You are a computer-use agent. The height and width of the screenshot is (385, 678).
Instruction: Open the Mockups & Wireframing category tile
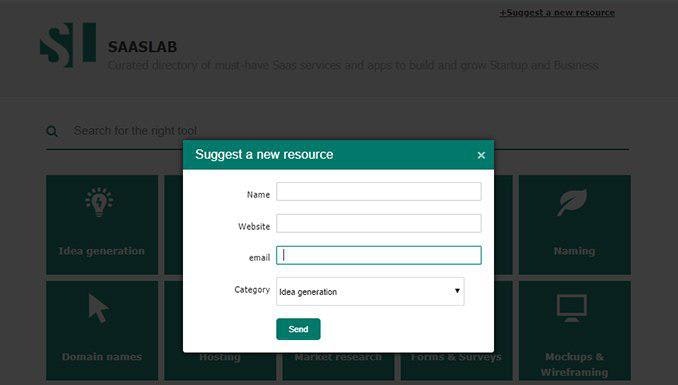[x=575, y=330]
